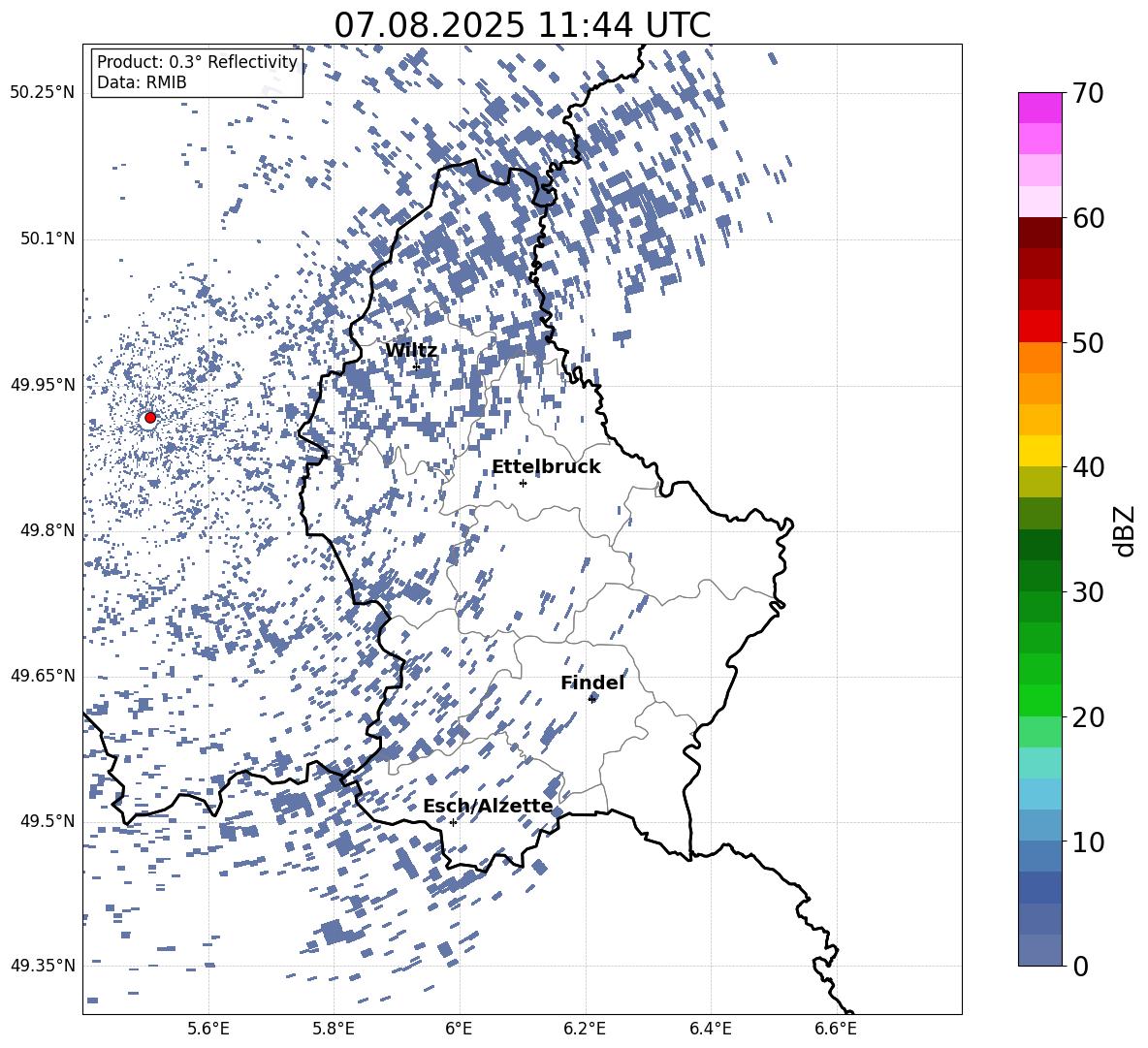The width and height of the screenshot is (1148, 1048).
Task: Click the Findel city label
Action: click(x=592, y=683)
